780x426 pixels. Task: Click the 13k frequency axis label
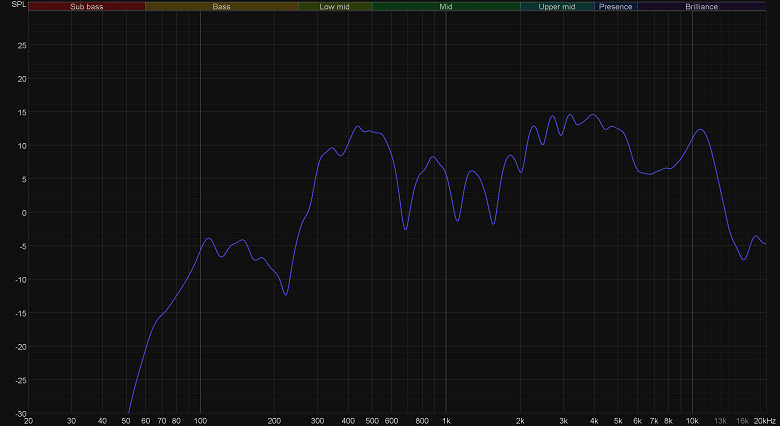(x=720, y=421)
